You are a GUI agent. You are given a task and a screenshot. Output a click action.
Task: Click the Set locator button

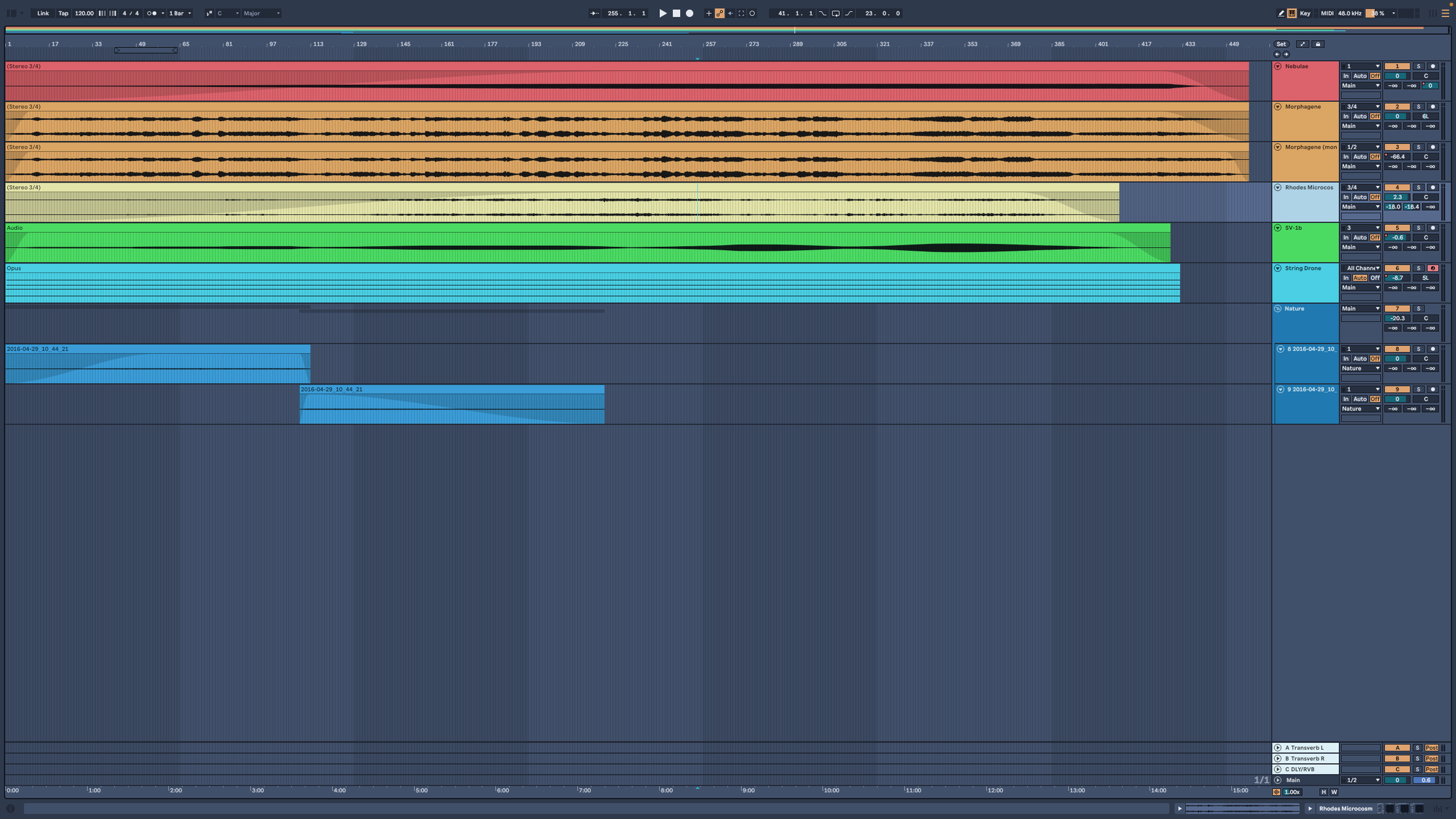click(x=1281, y=44)
